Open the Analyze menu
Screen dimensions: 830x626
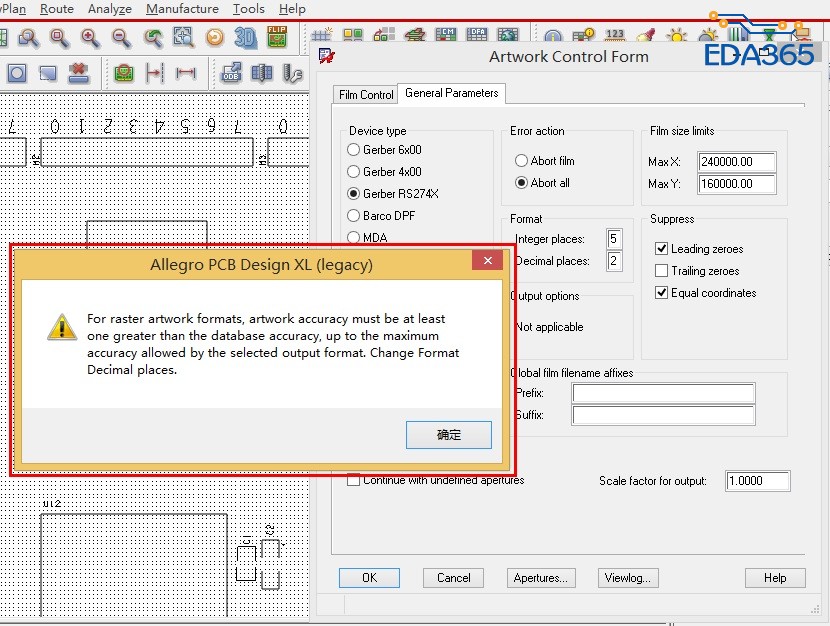(110, 9)
